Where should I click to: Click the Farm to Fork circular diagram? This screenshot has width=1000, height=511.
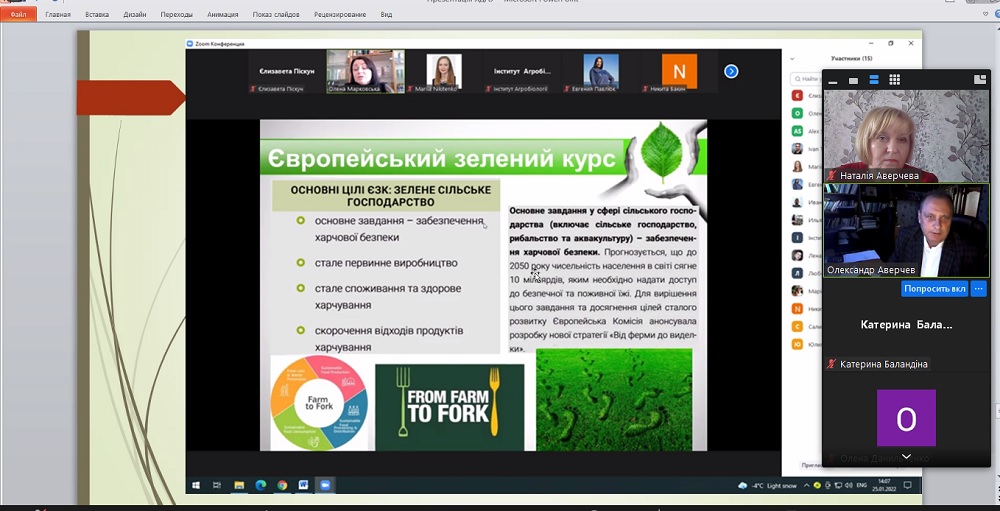pyautogui.click(x=319, y=403)
